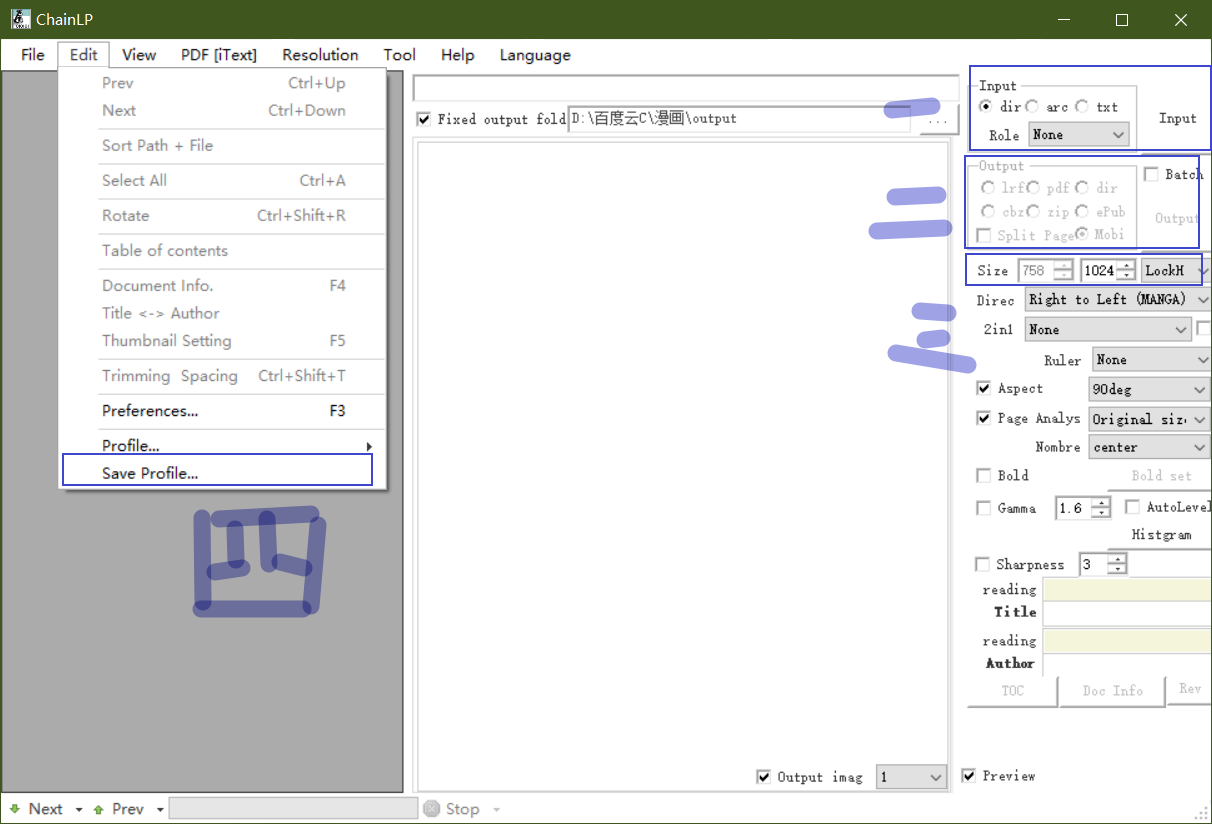Click the green Prev arrow icon
The width and height of the screenshot is (1212, 824).
[x=98, y=809]
